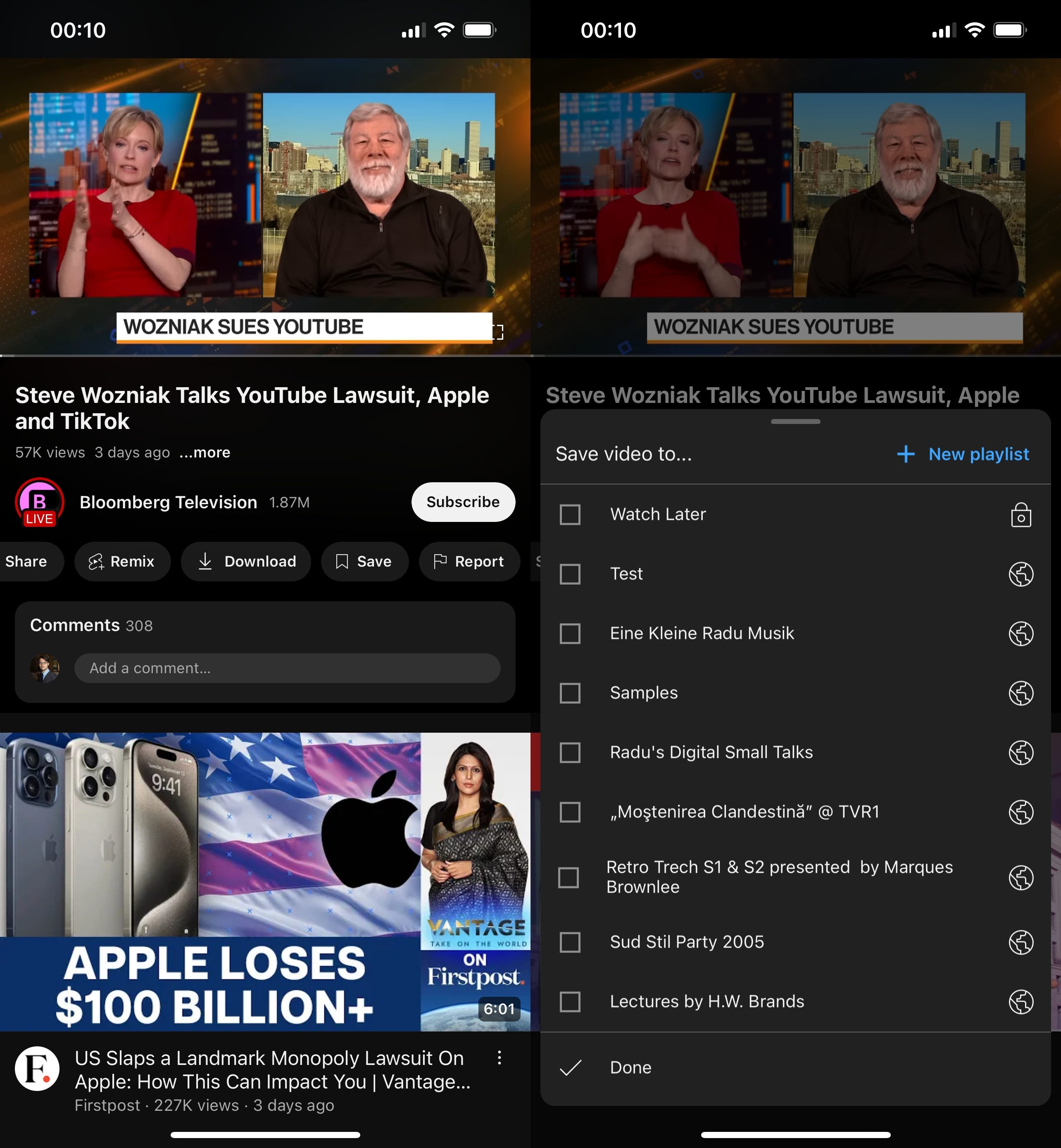Expand the description via ...more
This screenshot has height=1148, width=1061.
pos(205,453)
